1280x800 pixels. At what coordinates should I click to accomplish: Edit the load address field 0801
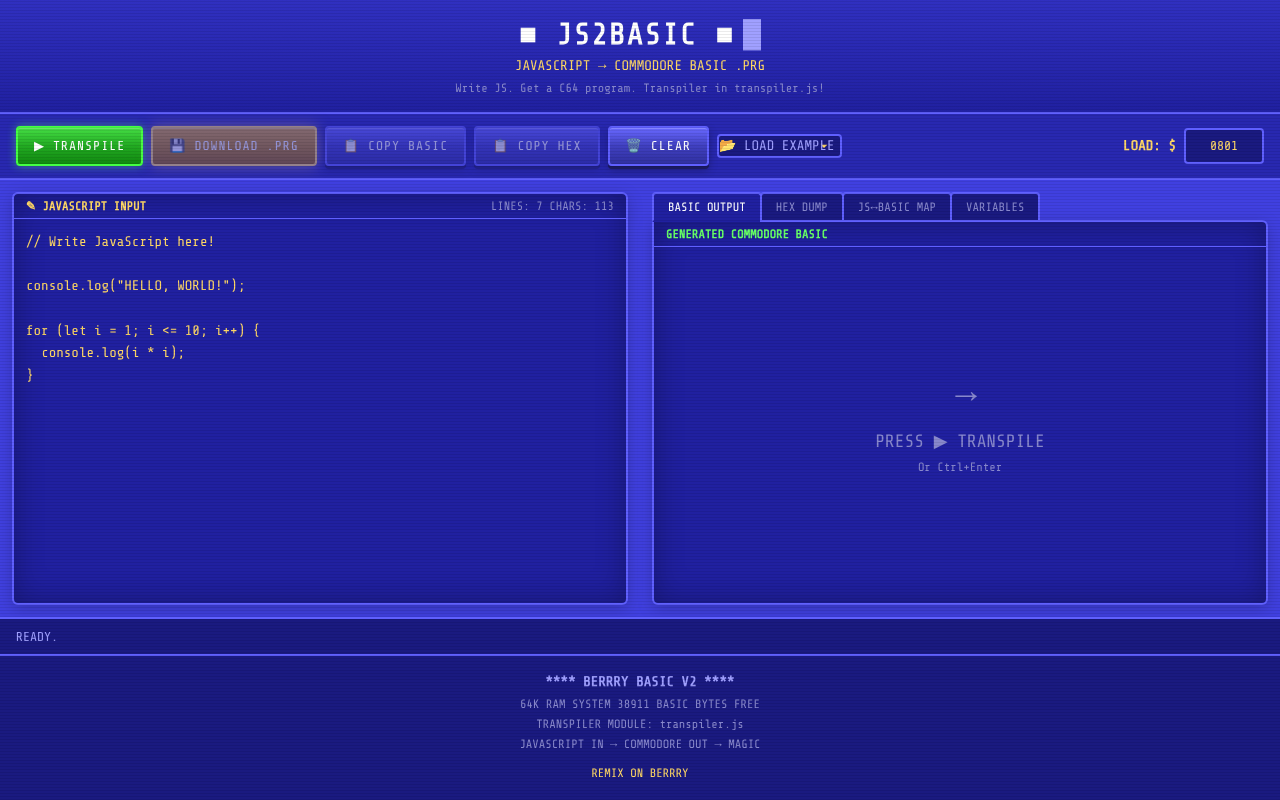tap(1224, 146)
